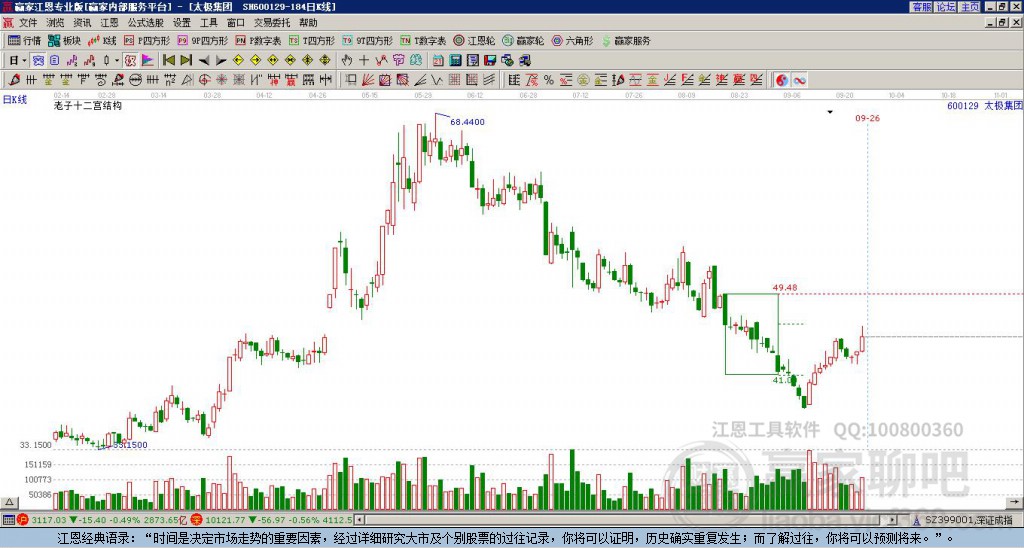
Task: Select the percent % retracement tool
Action: click(549, 80)
